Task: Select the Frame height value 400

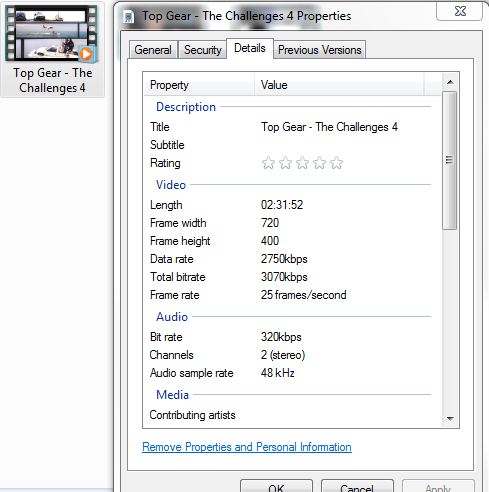Action: tap(270, 241)
